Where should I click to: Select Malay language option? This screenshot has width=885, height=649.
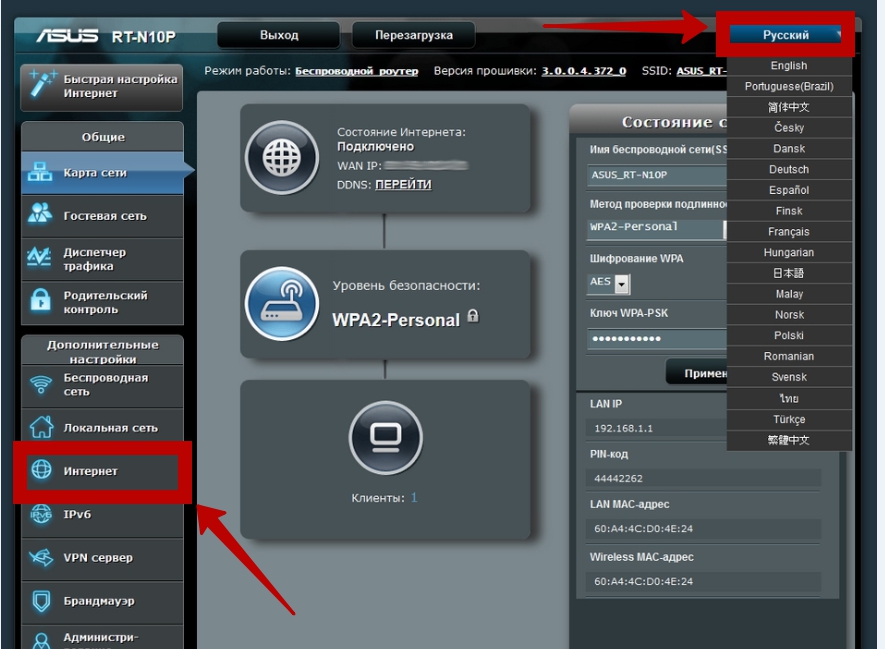coord(789,294)
